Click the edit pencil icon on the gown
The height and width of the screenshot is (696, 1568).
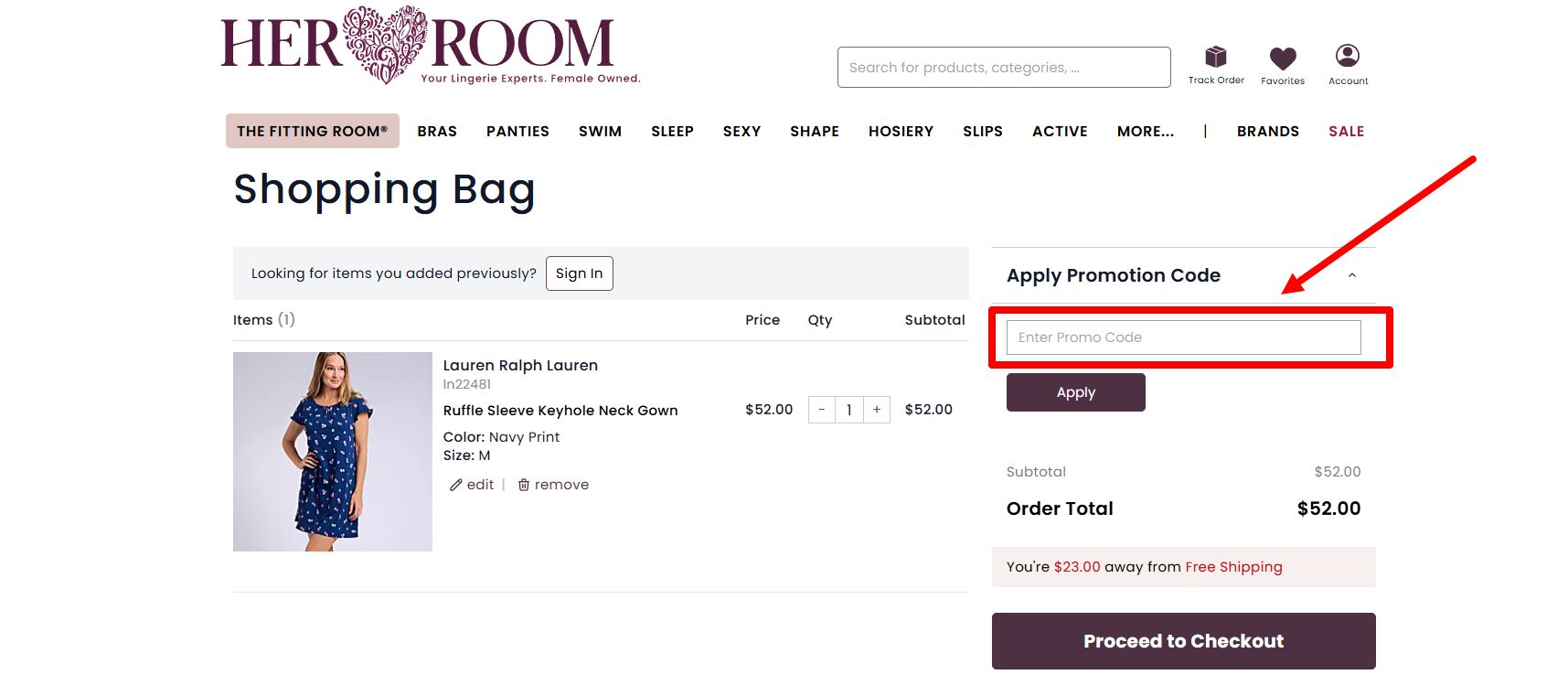(x=457, y=484)
